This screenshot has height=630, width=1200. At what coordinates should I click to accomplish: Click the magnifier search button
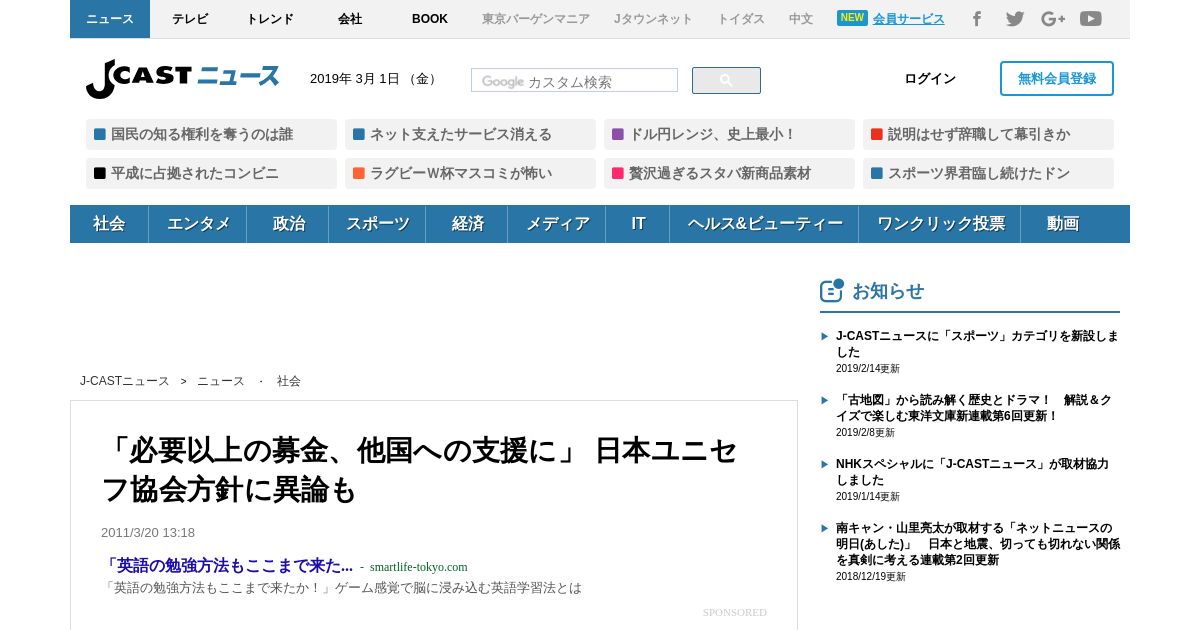click(726, 81)
